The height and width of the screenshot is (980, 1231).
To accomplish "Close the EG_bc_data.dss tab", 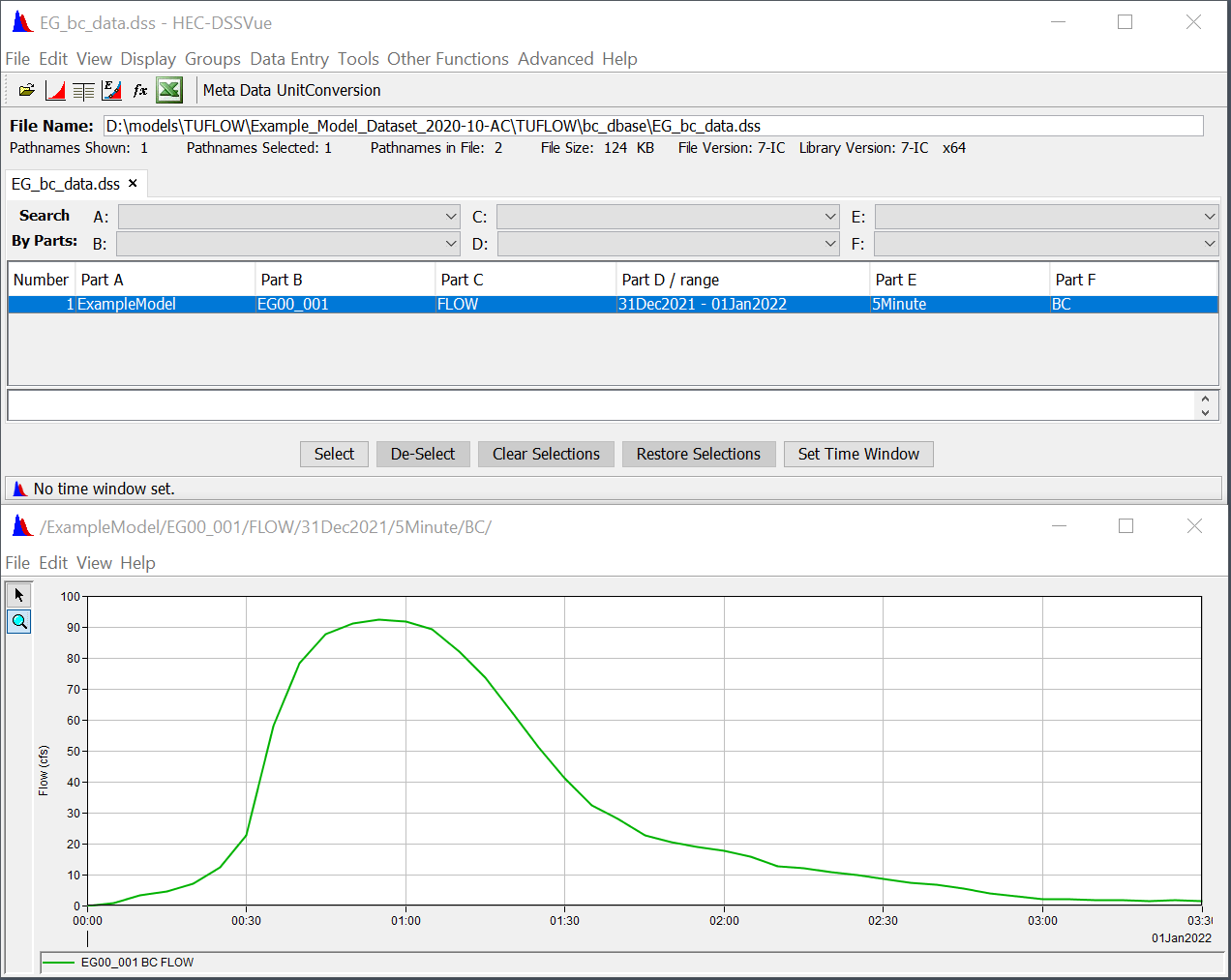I will 133,183.
